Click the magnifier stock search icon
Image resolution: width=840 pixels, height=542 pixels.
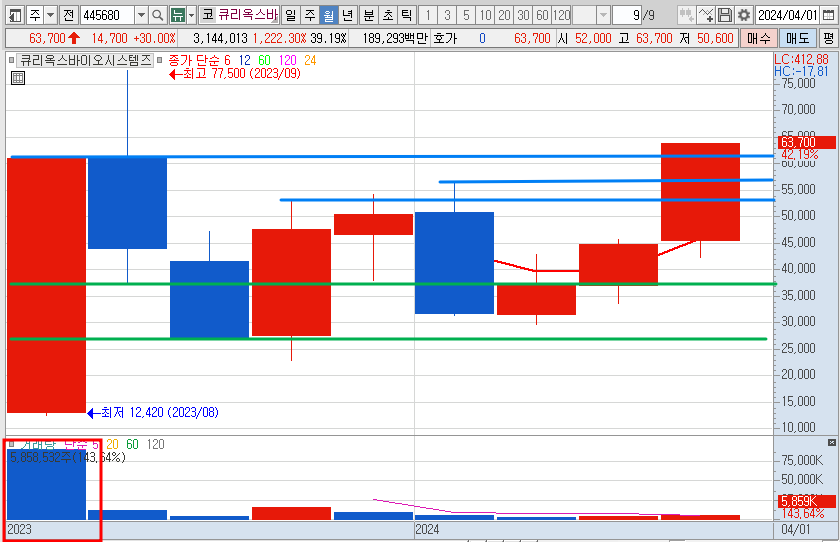158,15
